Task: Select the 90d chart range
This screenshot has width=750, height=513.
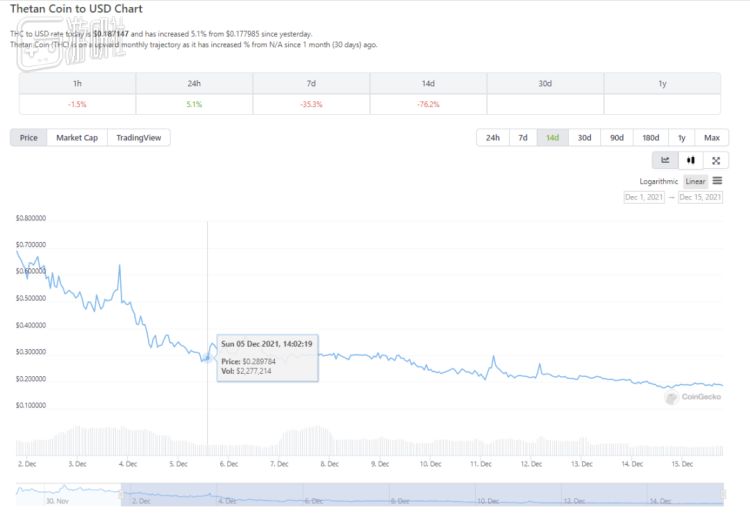Action: click(617, 137)
